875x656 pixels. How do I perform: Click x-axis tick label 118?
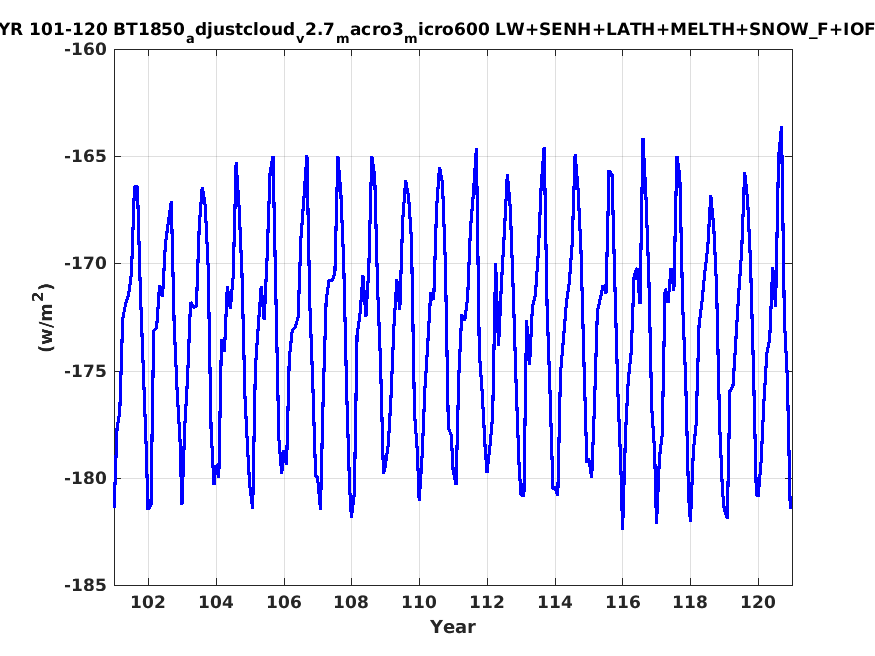[690, 602]
